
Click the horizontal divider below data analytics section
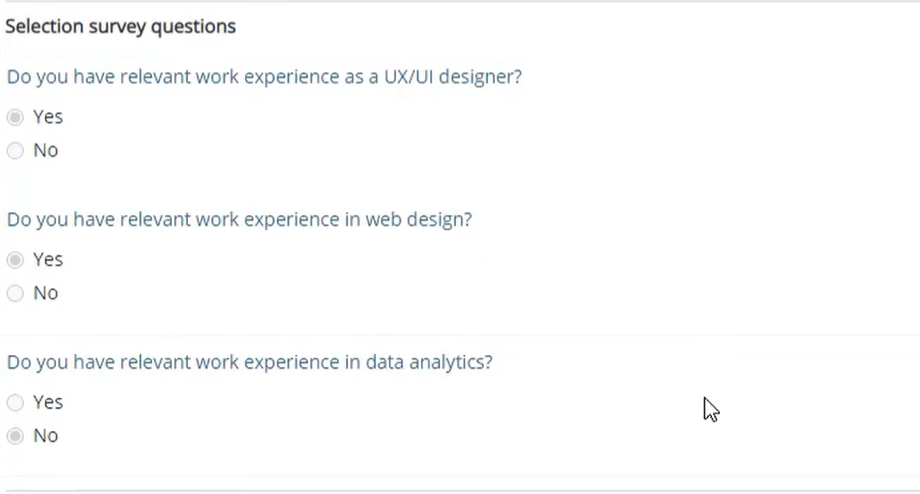(x=460, y=490)
